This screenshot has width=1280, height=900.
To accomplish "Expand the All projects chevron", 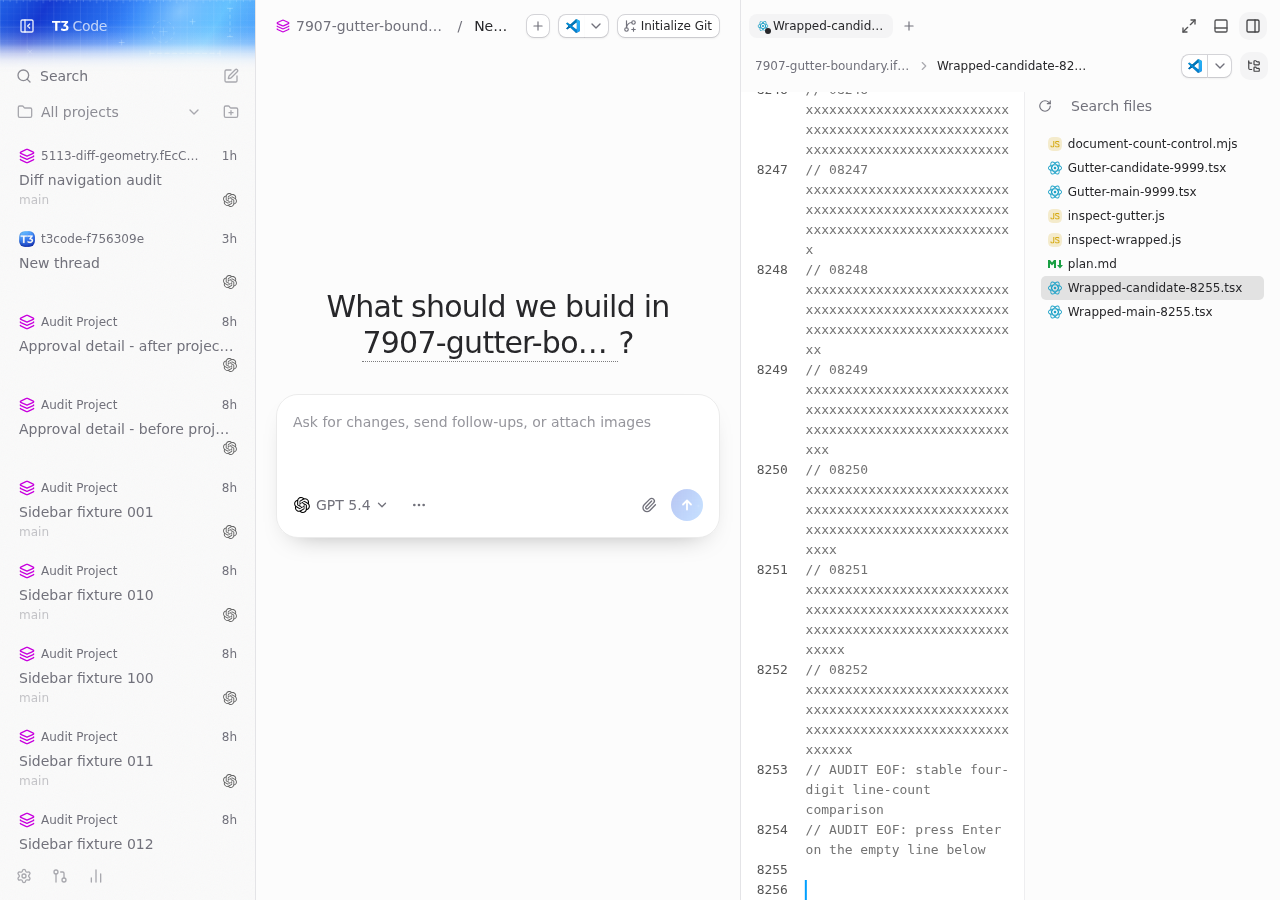I will (x=194, y=112).
